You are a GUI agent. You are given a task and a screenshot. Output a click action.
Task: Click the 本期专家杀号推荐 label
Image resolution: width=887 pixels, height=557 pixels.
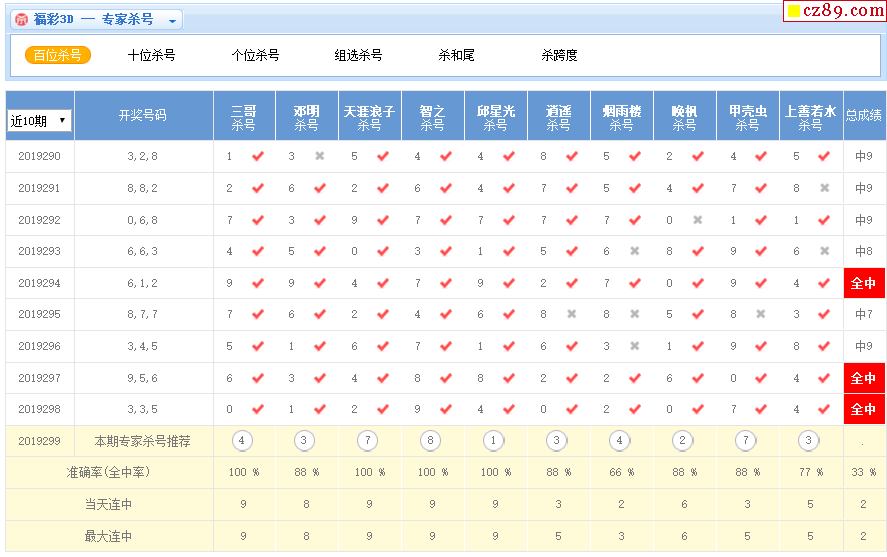point(143,441)
